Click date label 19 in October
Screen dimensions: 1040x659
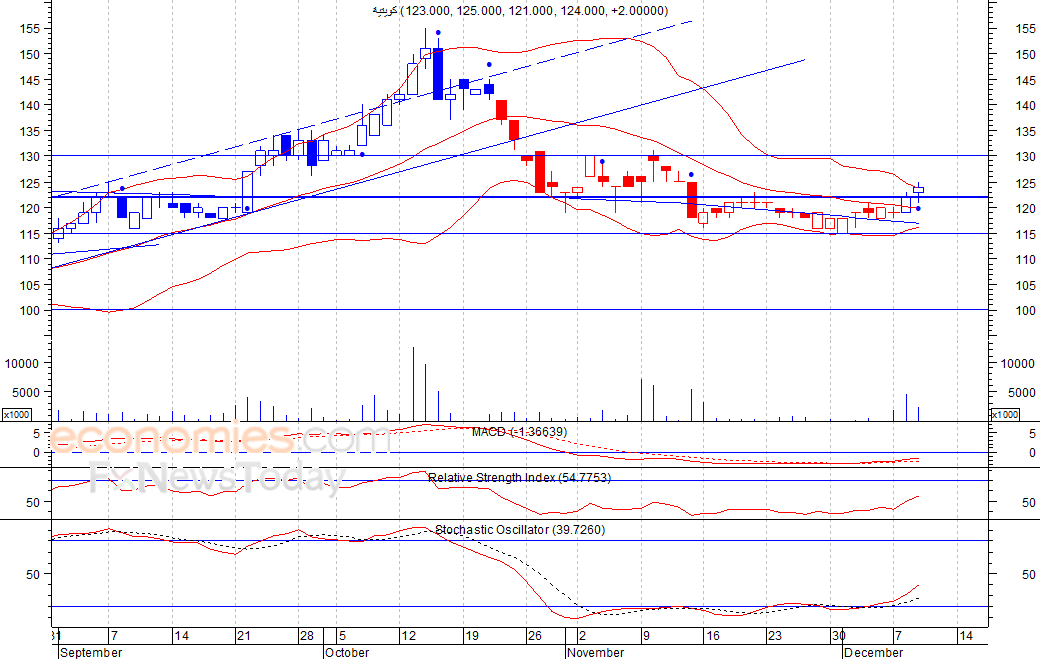click(472, 636)
